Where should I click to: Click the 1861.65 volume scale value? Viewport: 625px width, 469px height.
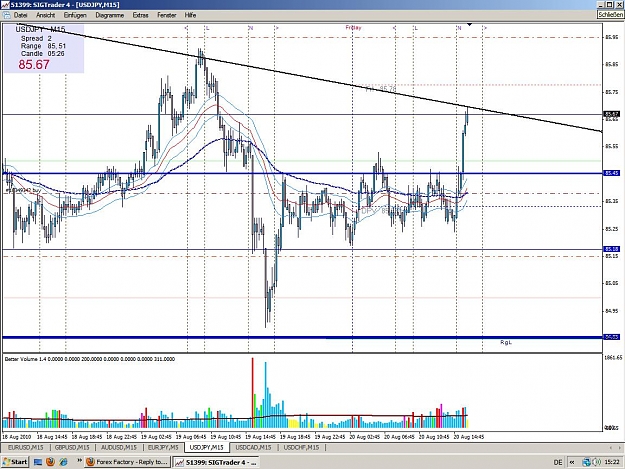click(613, 358)
